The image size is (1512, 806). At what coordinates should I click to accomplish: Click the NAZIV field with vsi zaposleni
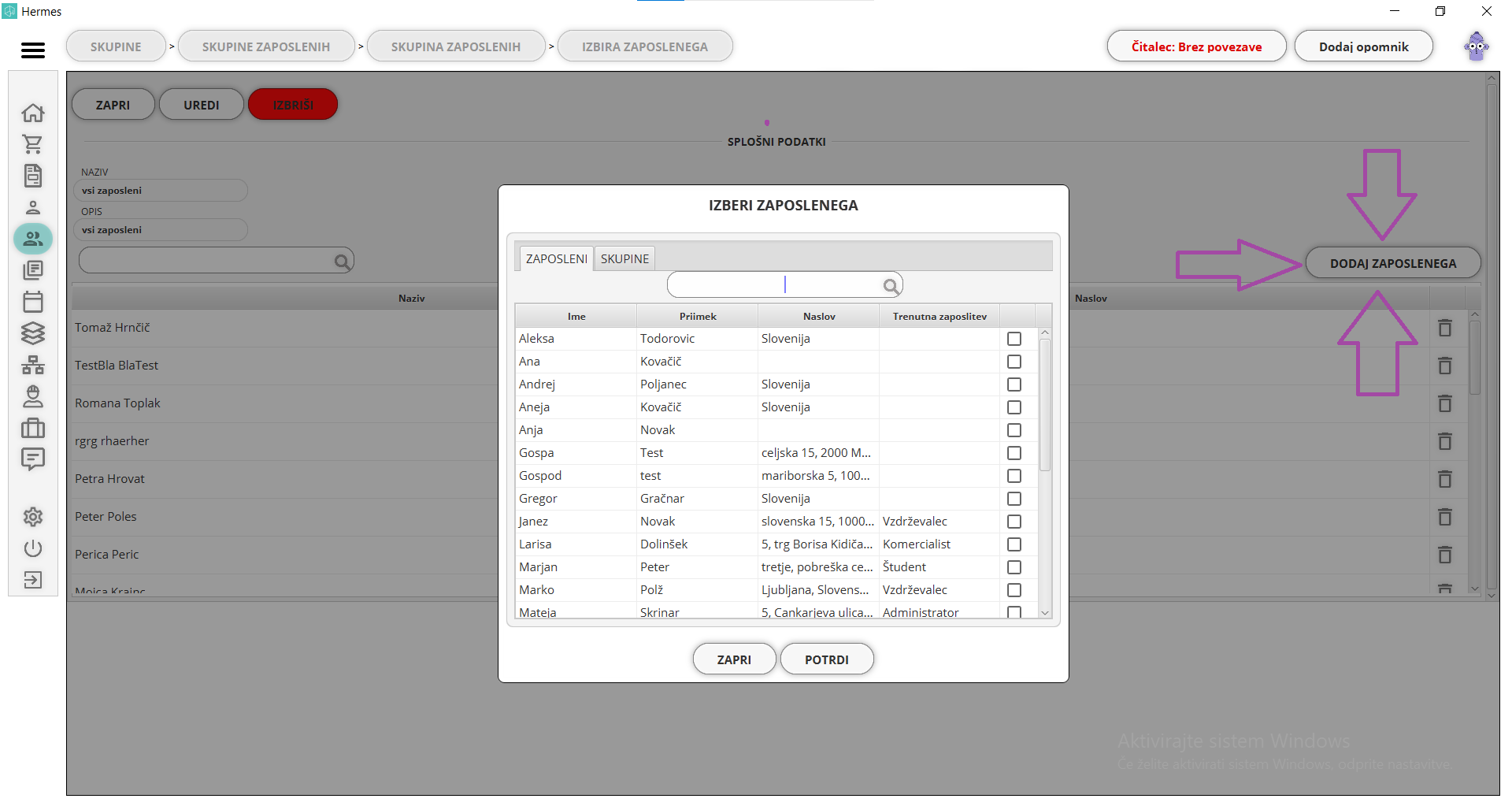pyautogui.click(x=161, y=191)
